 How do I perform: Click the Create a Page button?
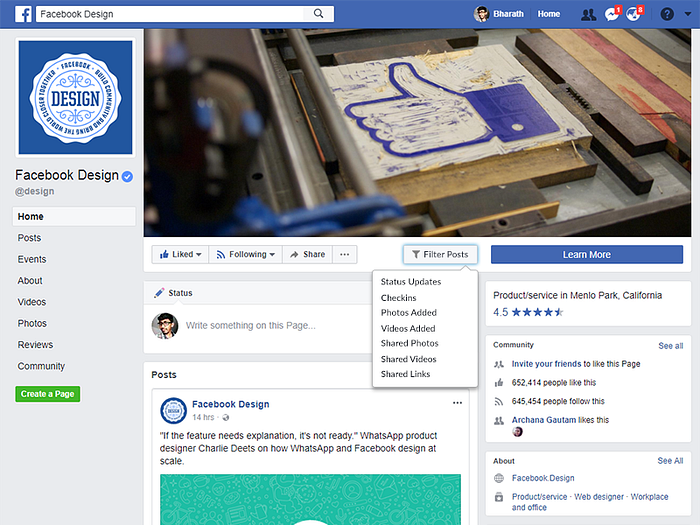[x=48, y=394]
